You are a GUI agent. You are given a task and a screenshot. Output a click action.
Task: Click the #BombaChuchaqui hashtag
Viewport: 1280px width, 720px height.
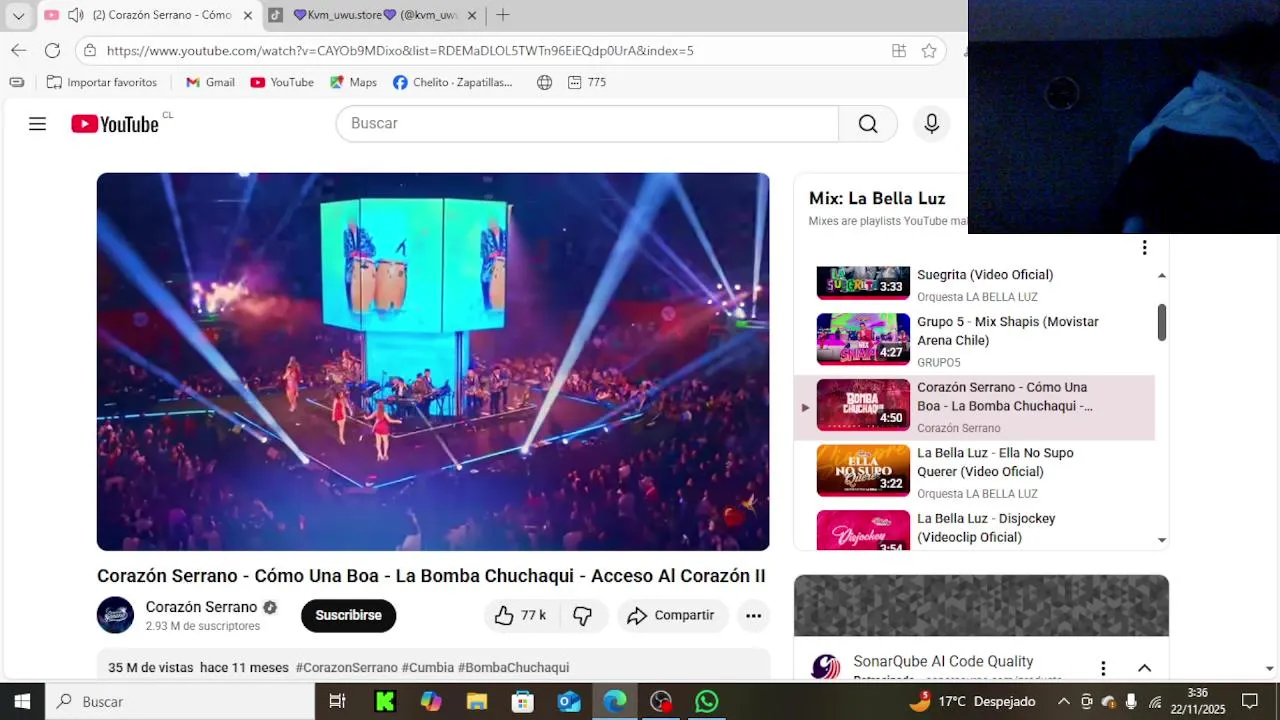[513, 667]
